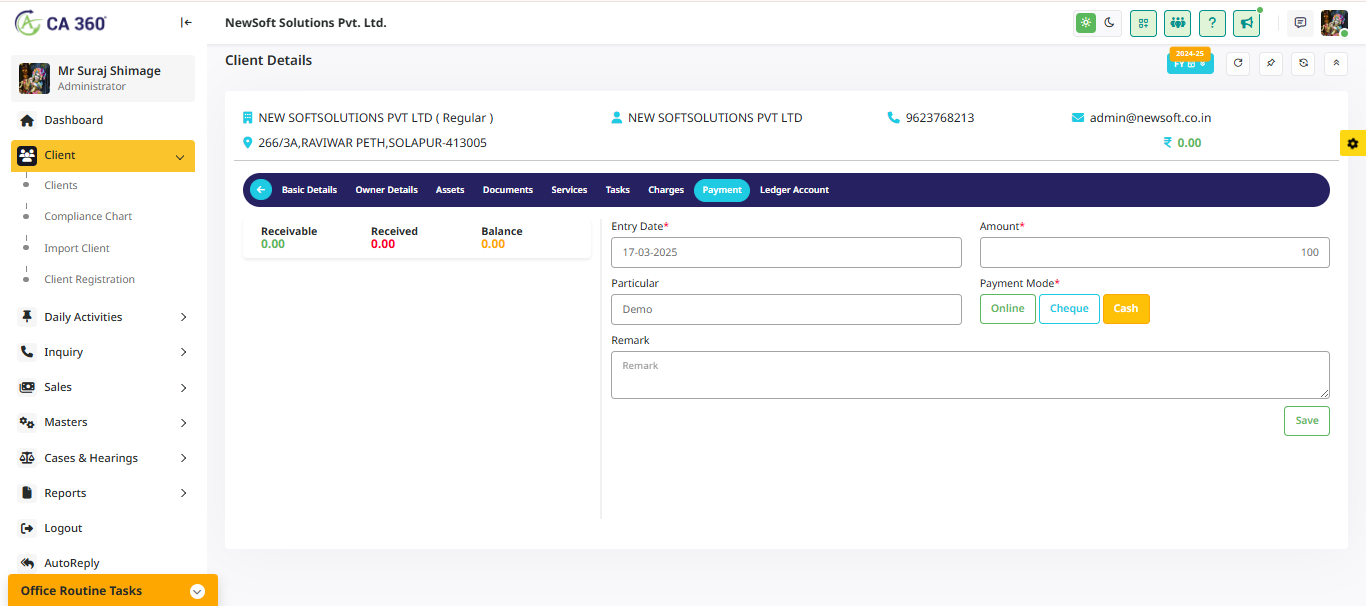Switch to Documents tab

(x=508, y=190)
